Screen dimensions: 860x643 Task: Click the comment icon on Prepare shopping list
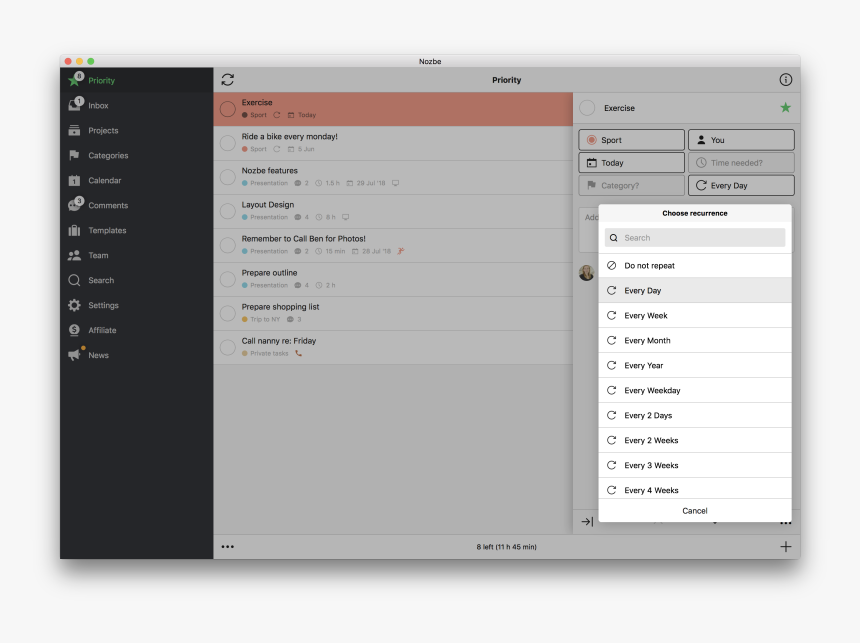(290, 319)
